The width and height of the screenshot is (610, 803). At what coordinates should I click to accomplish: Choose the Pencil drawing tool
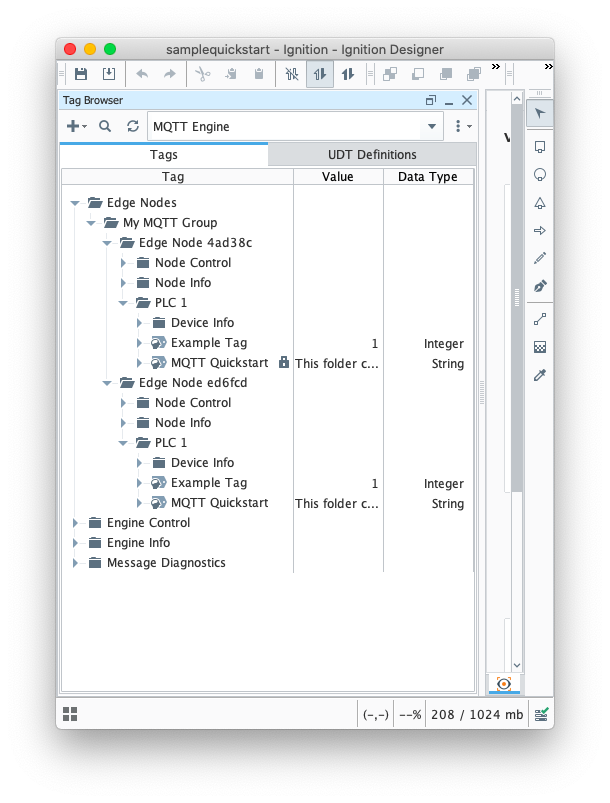click(540, 258)
